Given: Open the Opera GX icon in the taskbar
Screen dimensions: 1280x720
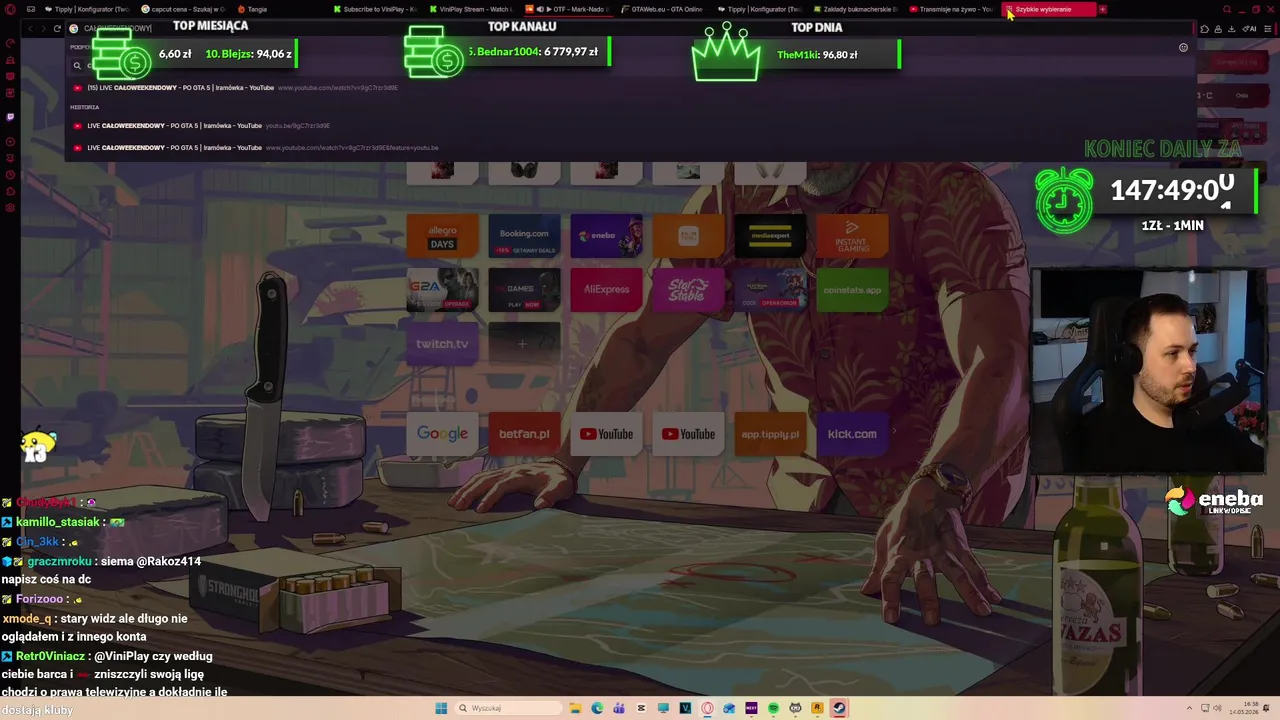Looking at the screenshot, I should [x=707, y=708].
